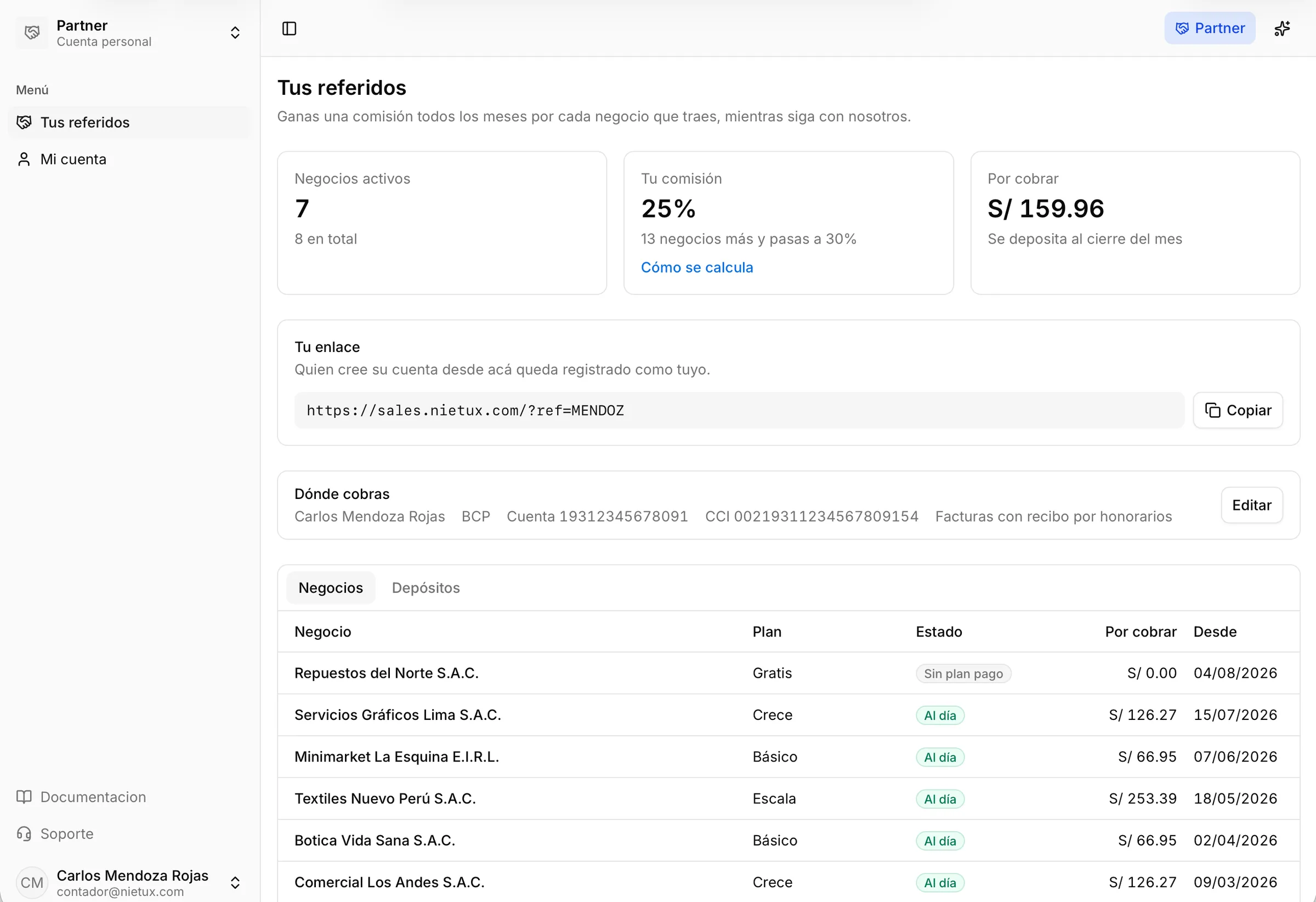
Task: Select the Negocios tab
Action: 331,588
